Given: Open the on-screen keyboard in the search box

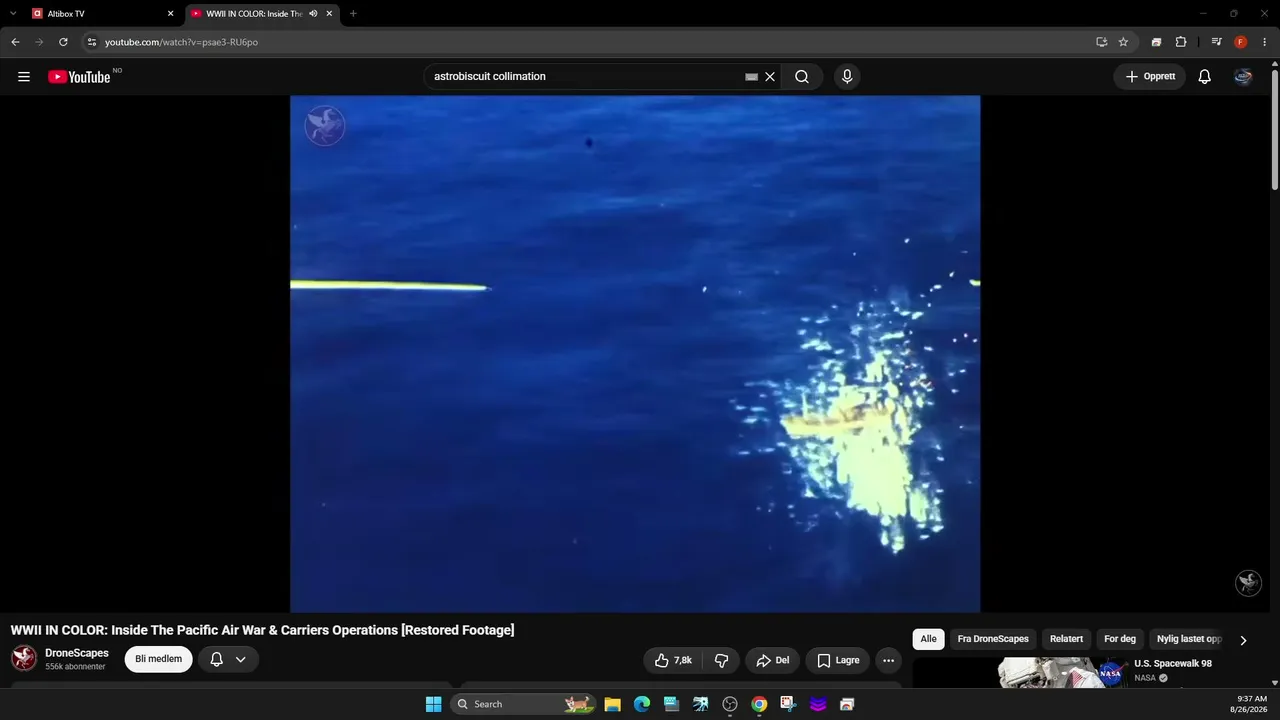Looking at the screenshot, I should (x=752, y=77).
